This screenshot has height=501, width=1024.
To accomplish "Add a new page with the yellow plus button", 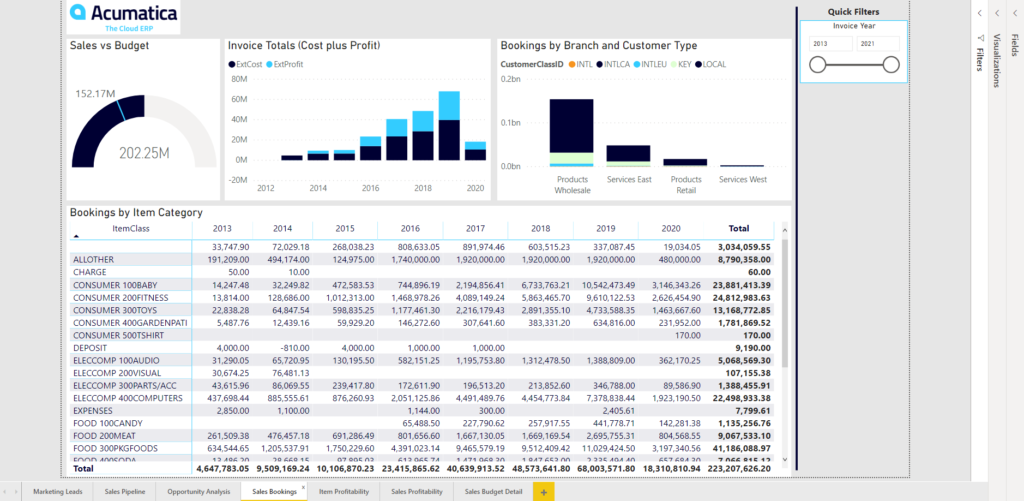I will (x=544, y=491).
